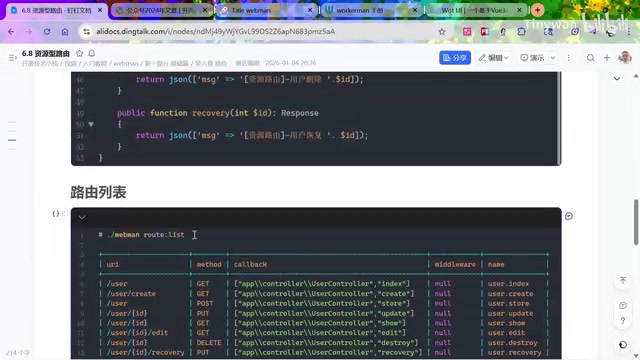Image resolution: width=640 pixels, height=360 pixels.
Task: Click the ./webman route:list command text
Action: point(146,235)
